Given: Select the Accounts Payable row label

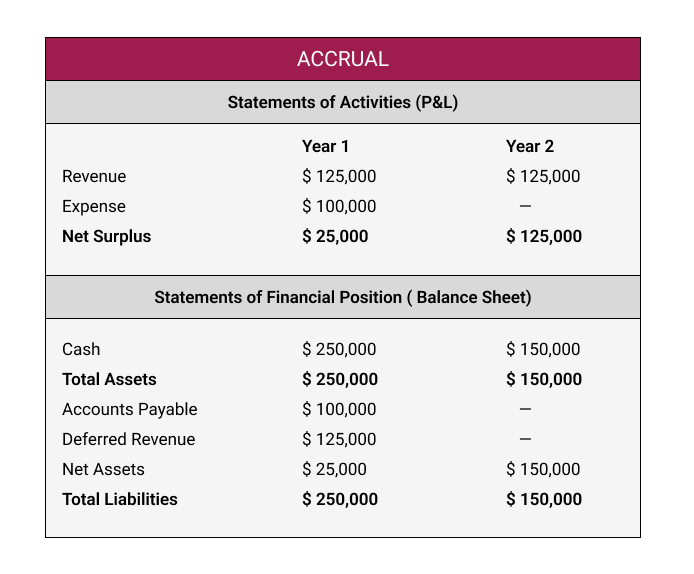Looking at the screenshot, I should coord(129,409).
